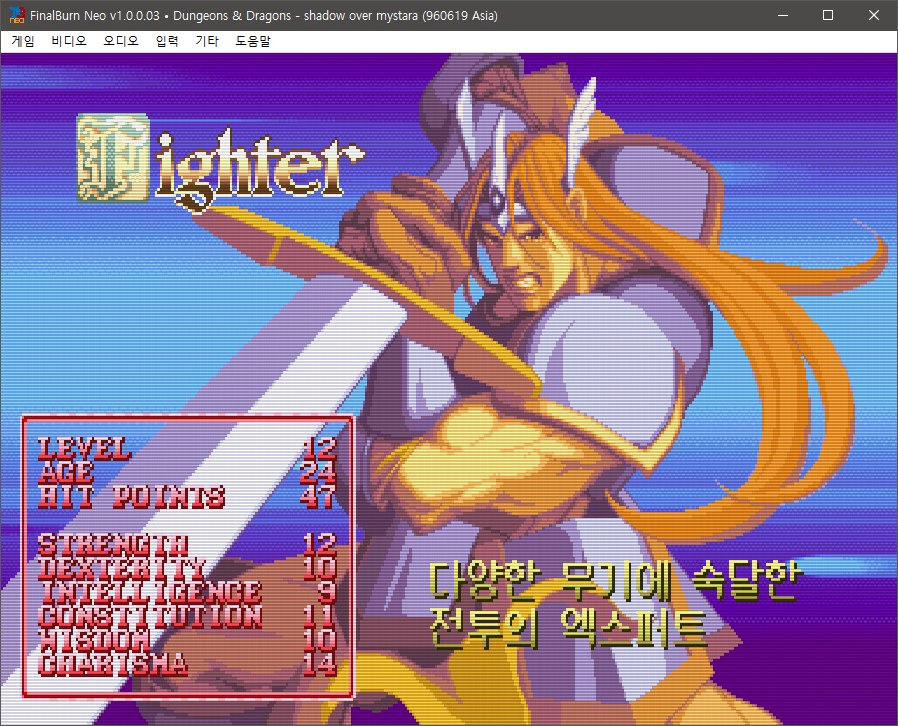This screenshot has height=726, width=898.
Task: Click the HIT POINTS stat row
Action: (x=187, y=497)
